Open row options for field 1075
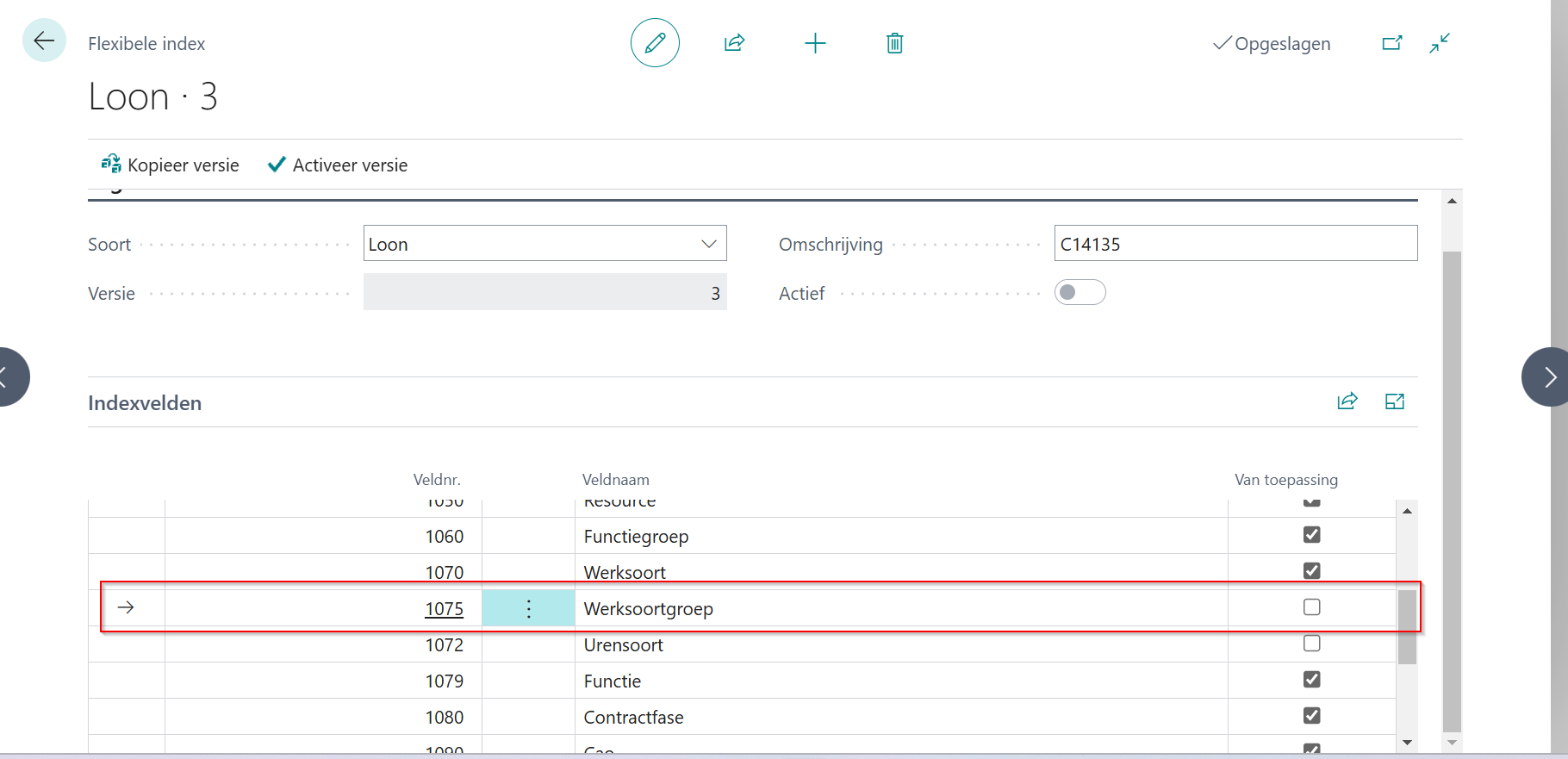The height and width of the screenshot is (759, 1568). [x=528, y=609]
